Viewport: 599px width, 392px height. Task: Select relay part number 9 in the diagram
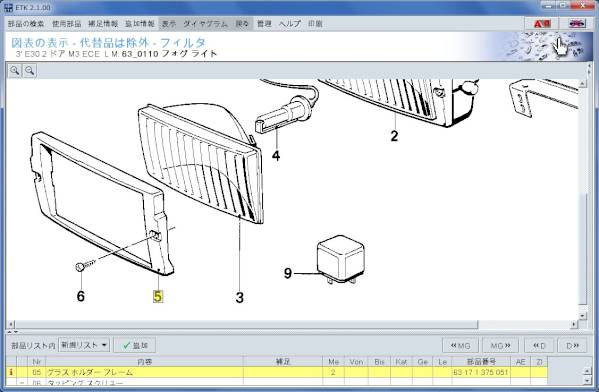288,273
